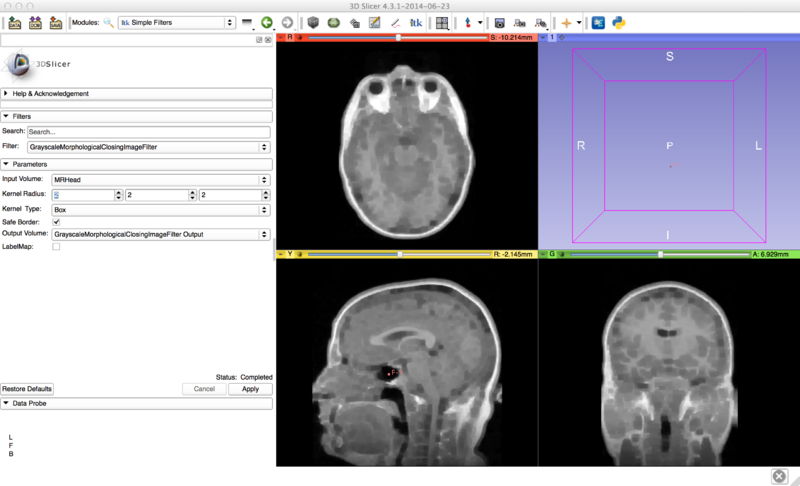Viewport: 800px width, 486px height.
Task: Click the filter Search input field
Action: point(148,132)
